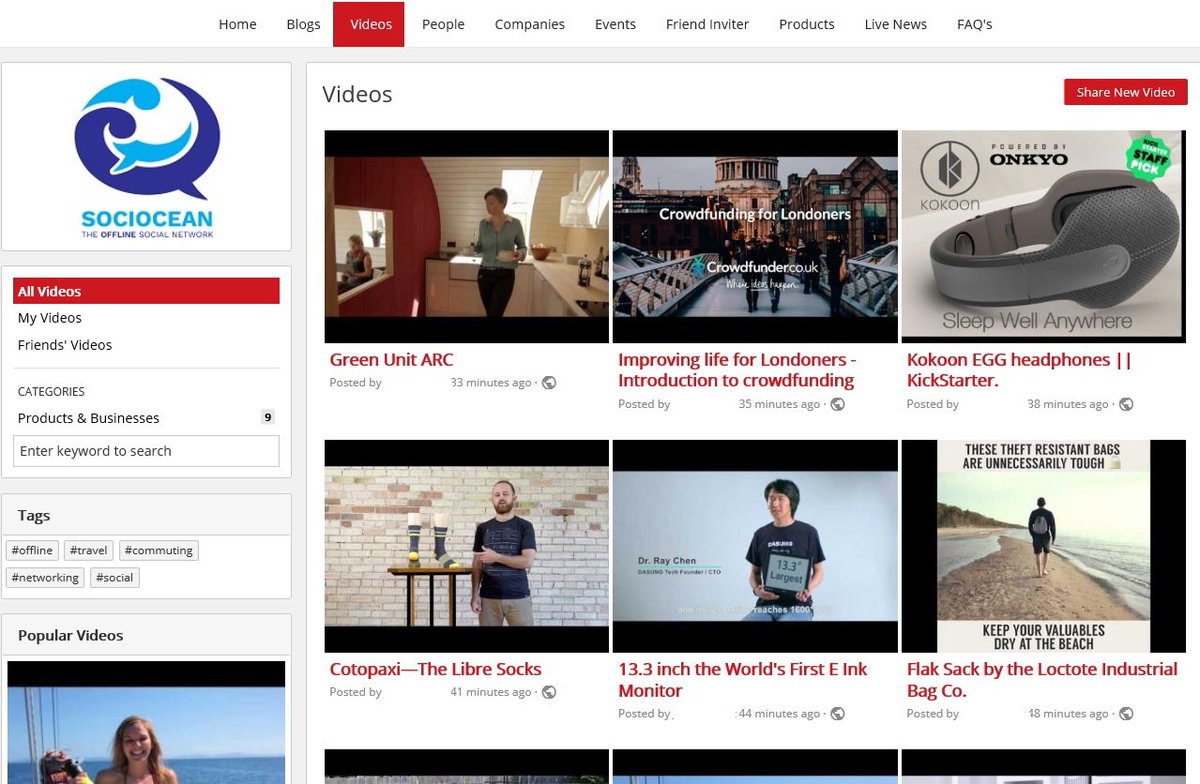
Task: Open the Dr. Ray Chen video thumbnail
Action: coord(755,546)
